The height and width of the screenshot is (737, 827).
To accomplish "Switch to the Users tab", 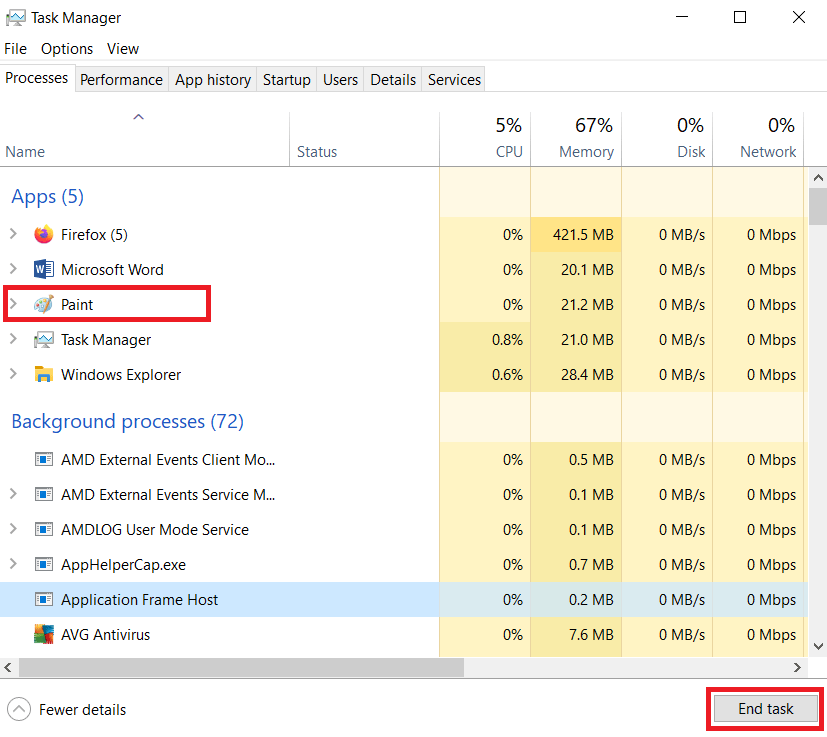I will pyautogui.click(x=340, y=79).
